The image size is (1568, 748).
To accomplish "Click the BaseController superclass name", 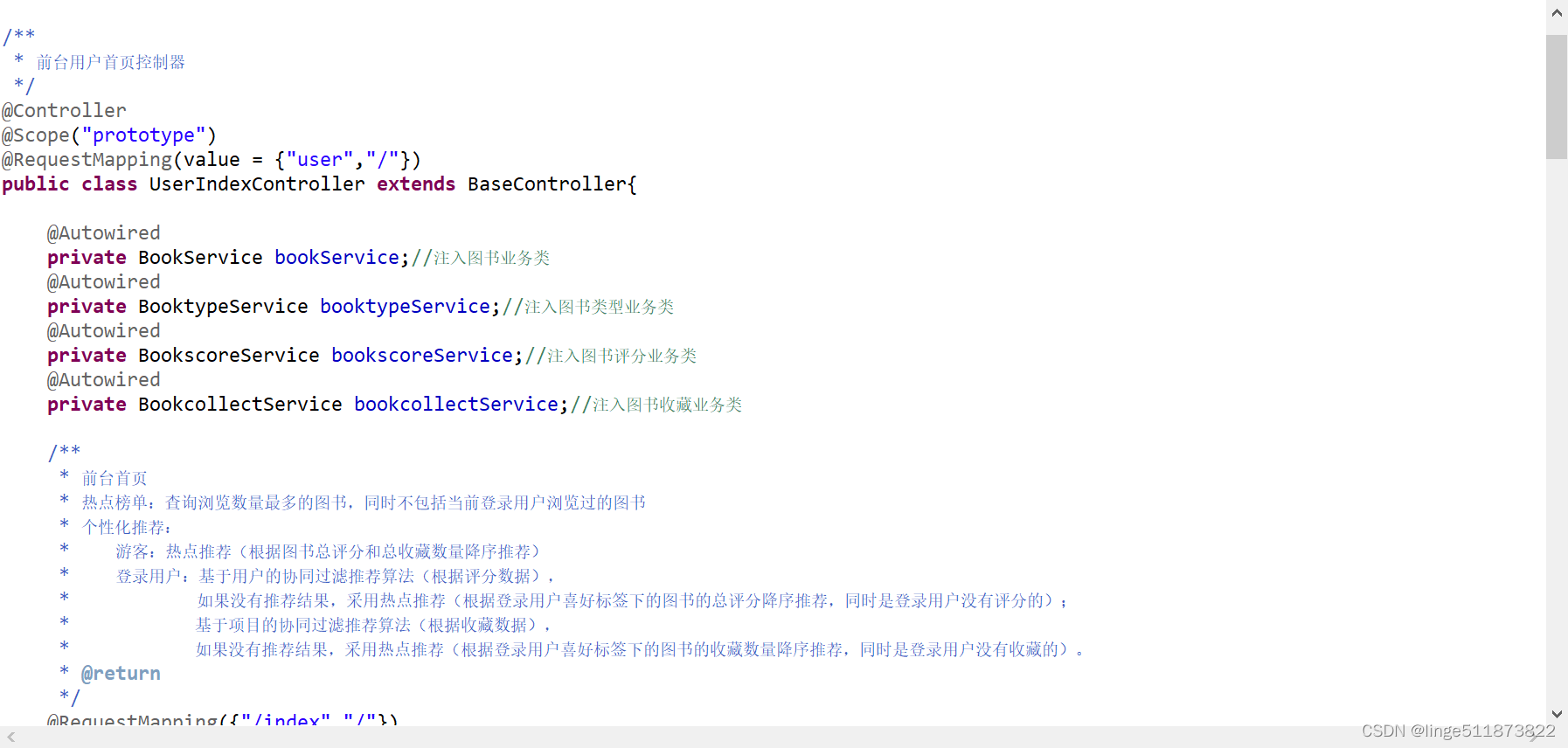I will pyautogui.click(x=547, y=184).
